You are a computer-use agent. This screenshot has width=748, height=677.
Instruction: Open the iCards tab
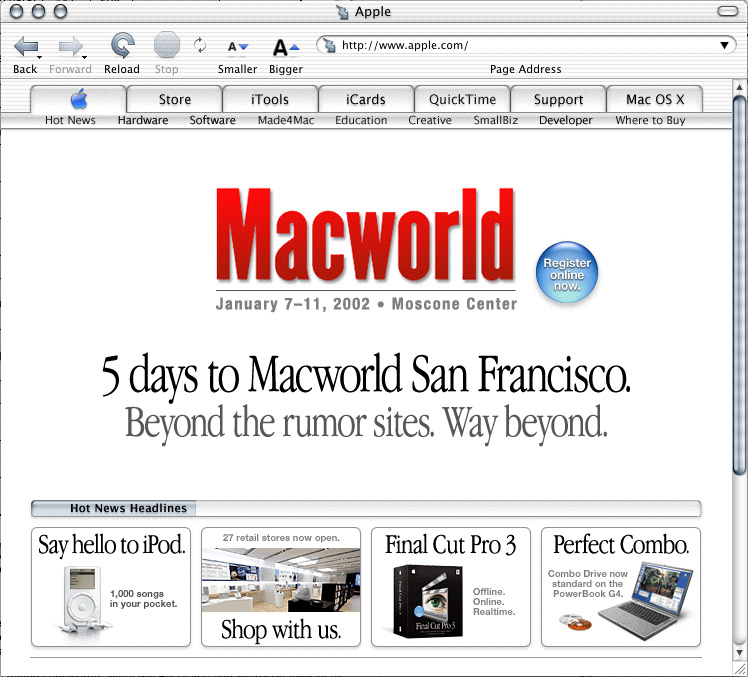[366, 99]
